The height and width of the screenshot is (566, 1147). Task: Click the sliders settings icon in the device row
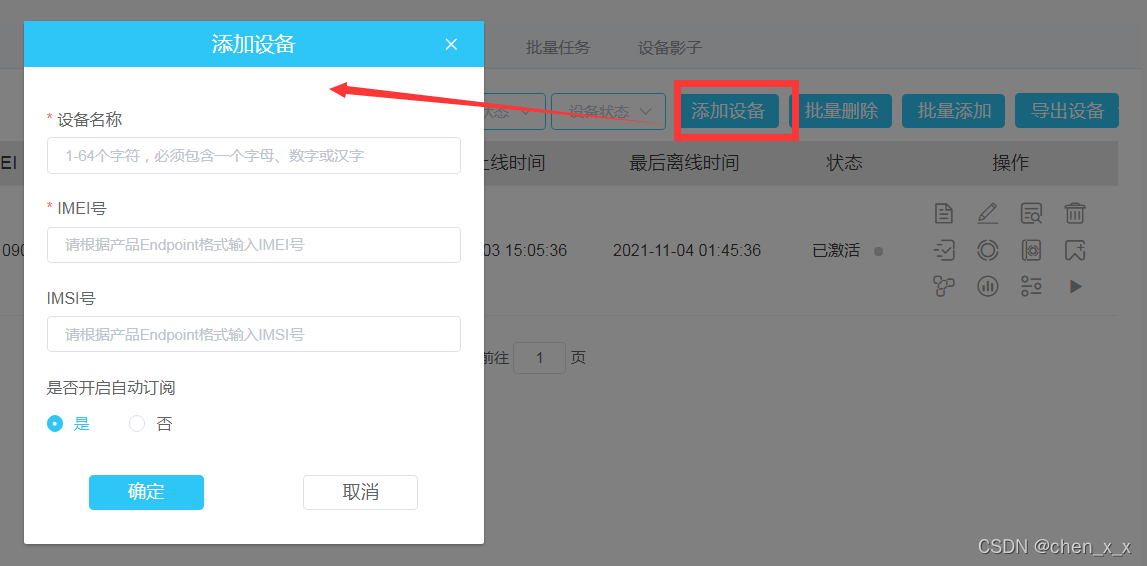pyautogui.click(x=1031, y=286)
